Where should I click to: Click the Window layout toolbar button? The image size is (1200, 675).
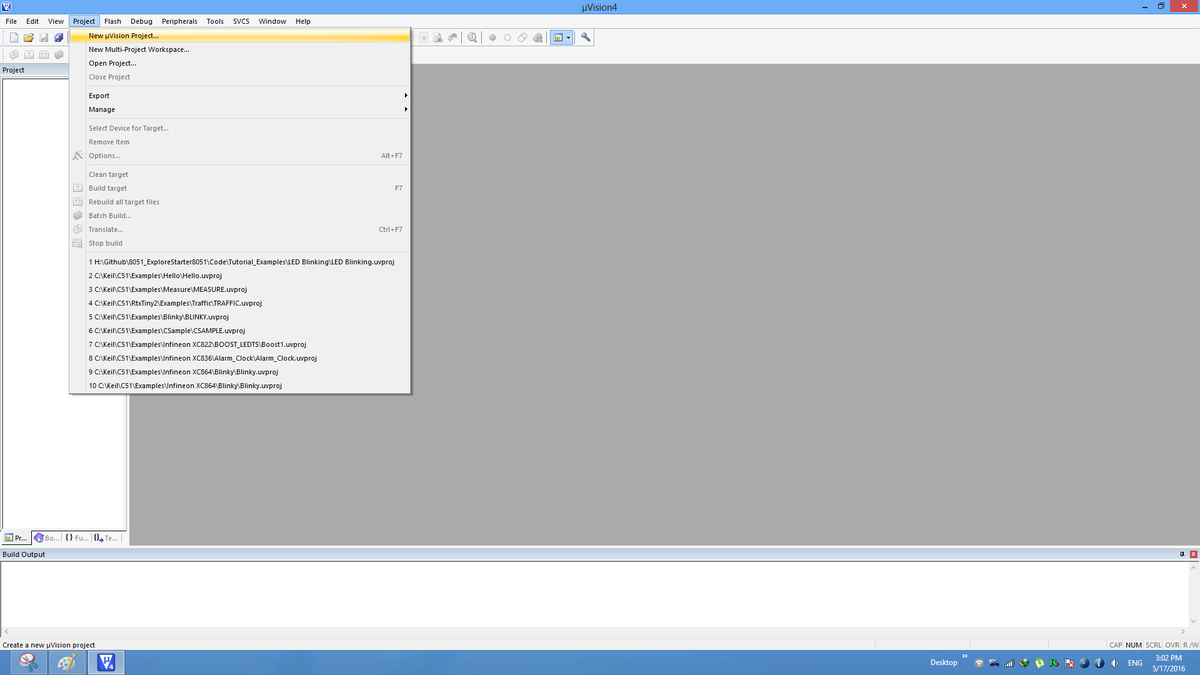[558, 38]
